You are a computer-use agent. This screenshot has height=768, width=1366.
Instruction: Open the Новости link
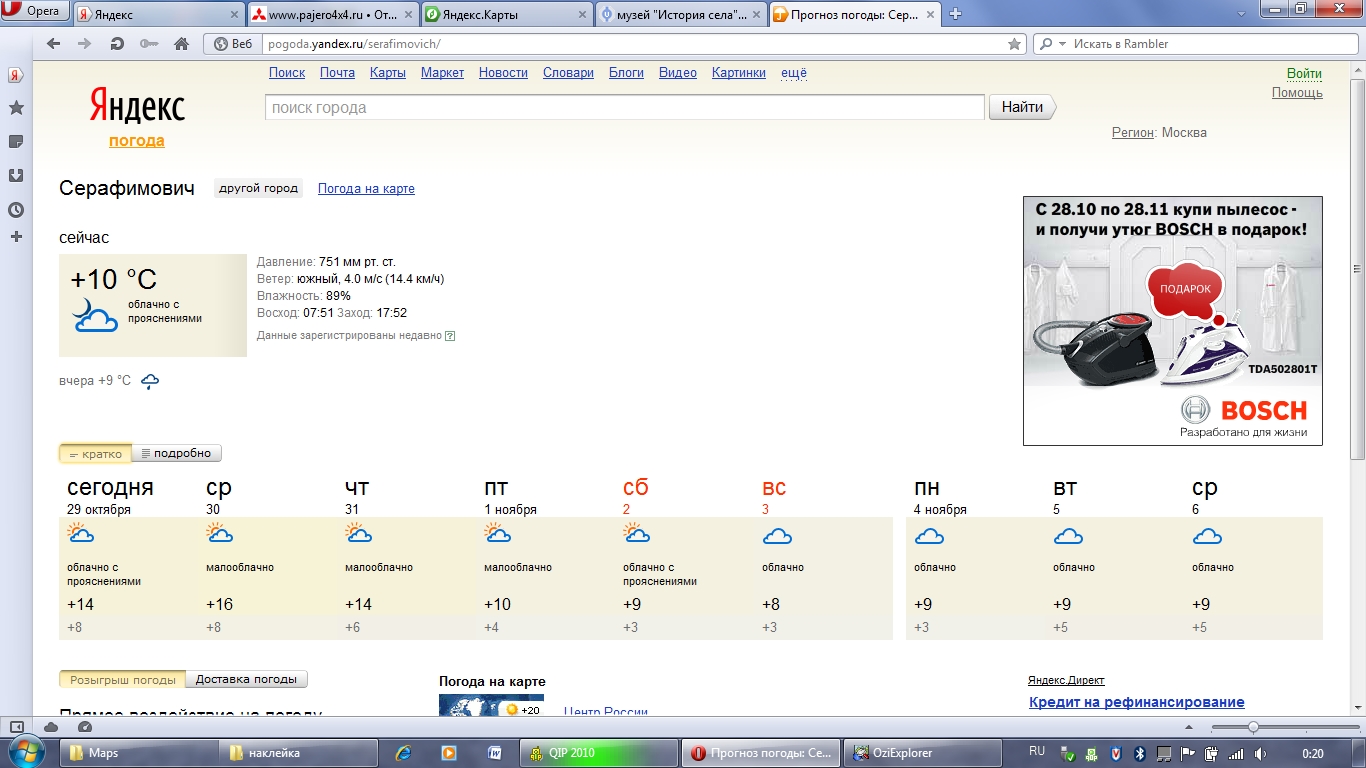point(503,73)
